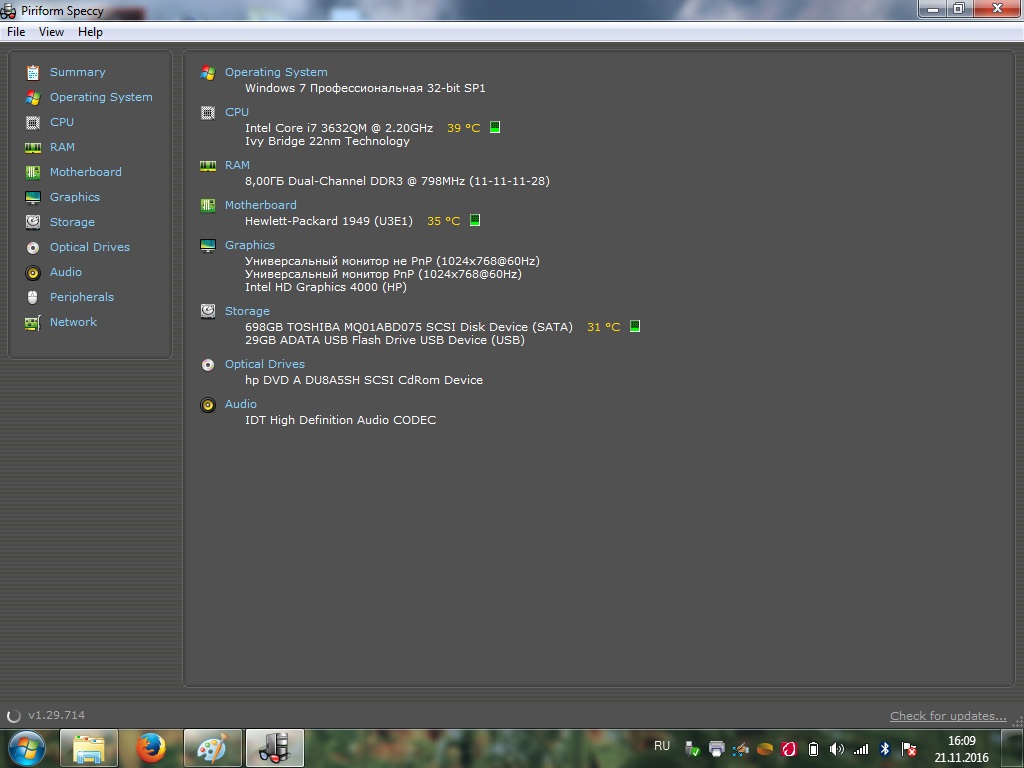Click the Motherboard icon in sidebar
Screen dimensions: 1024x768
[x=33, y=172]
